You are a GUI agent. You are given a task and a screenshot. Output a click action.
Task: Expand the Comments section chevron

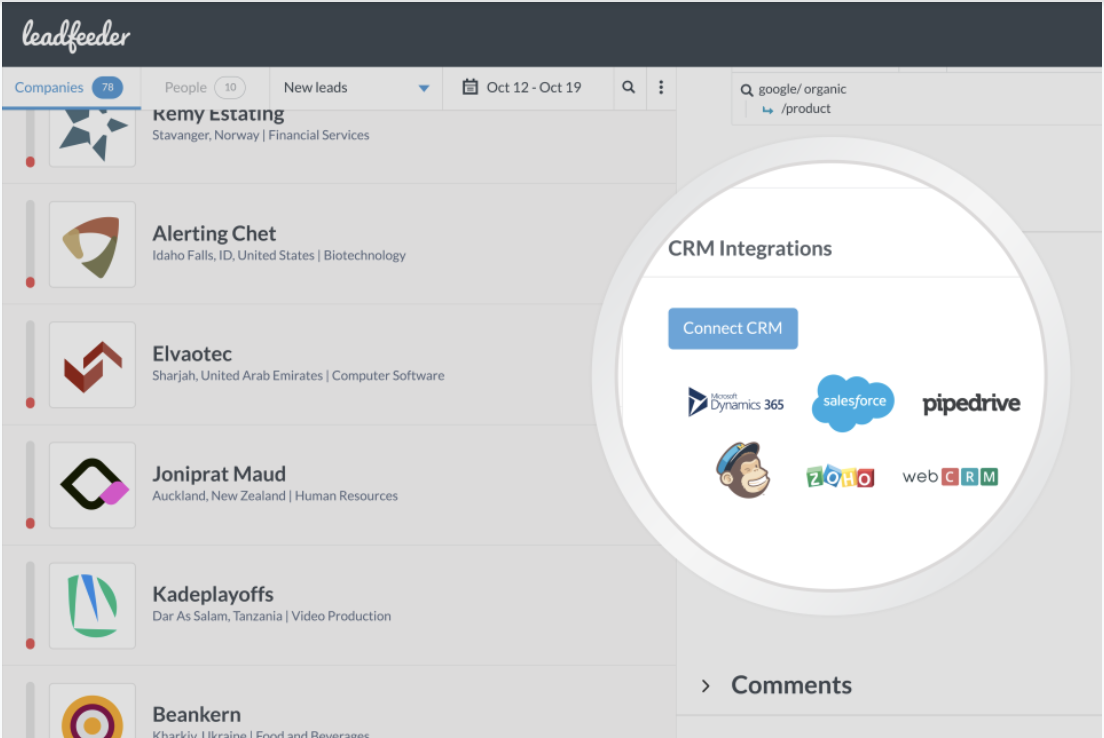[705, 685]
